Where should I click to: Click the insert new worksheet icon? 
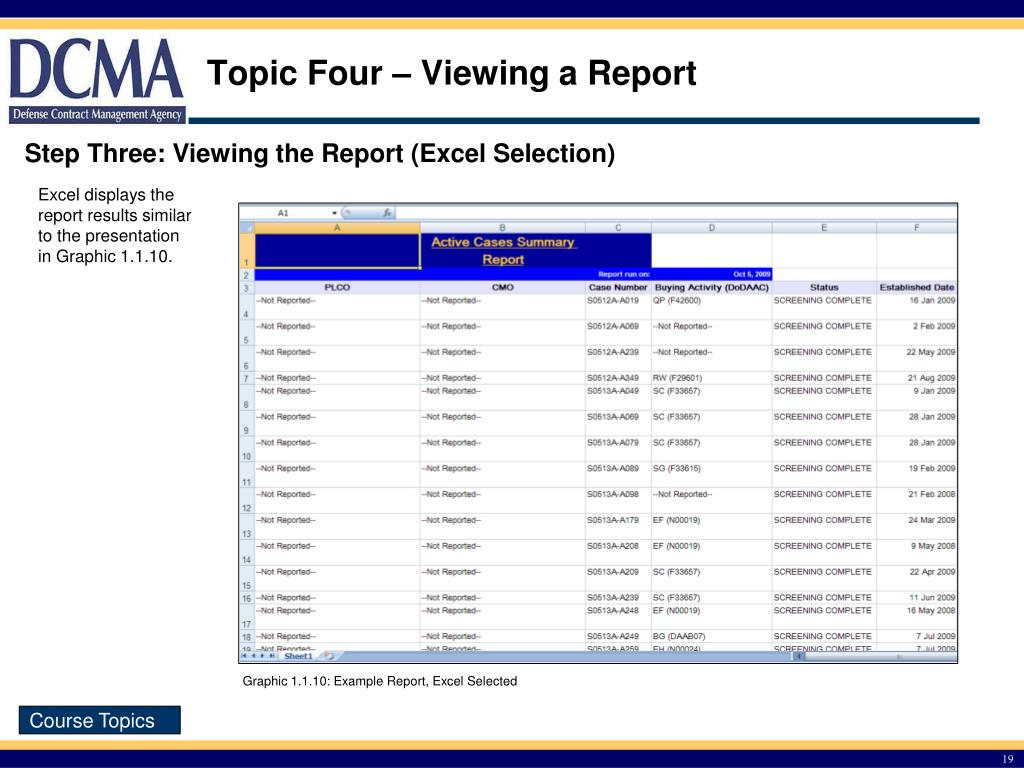(x=328, y=656)
